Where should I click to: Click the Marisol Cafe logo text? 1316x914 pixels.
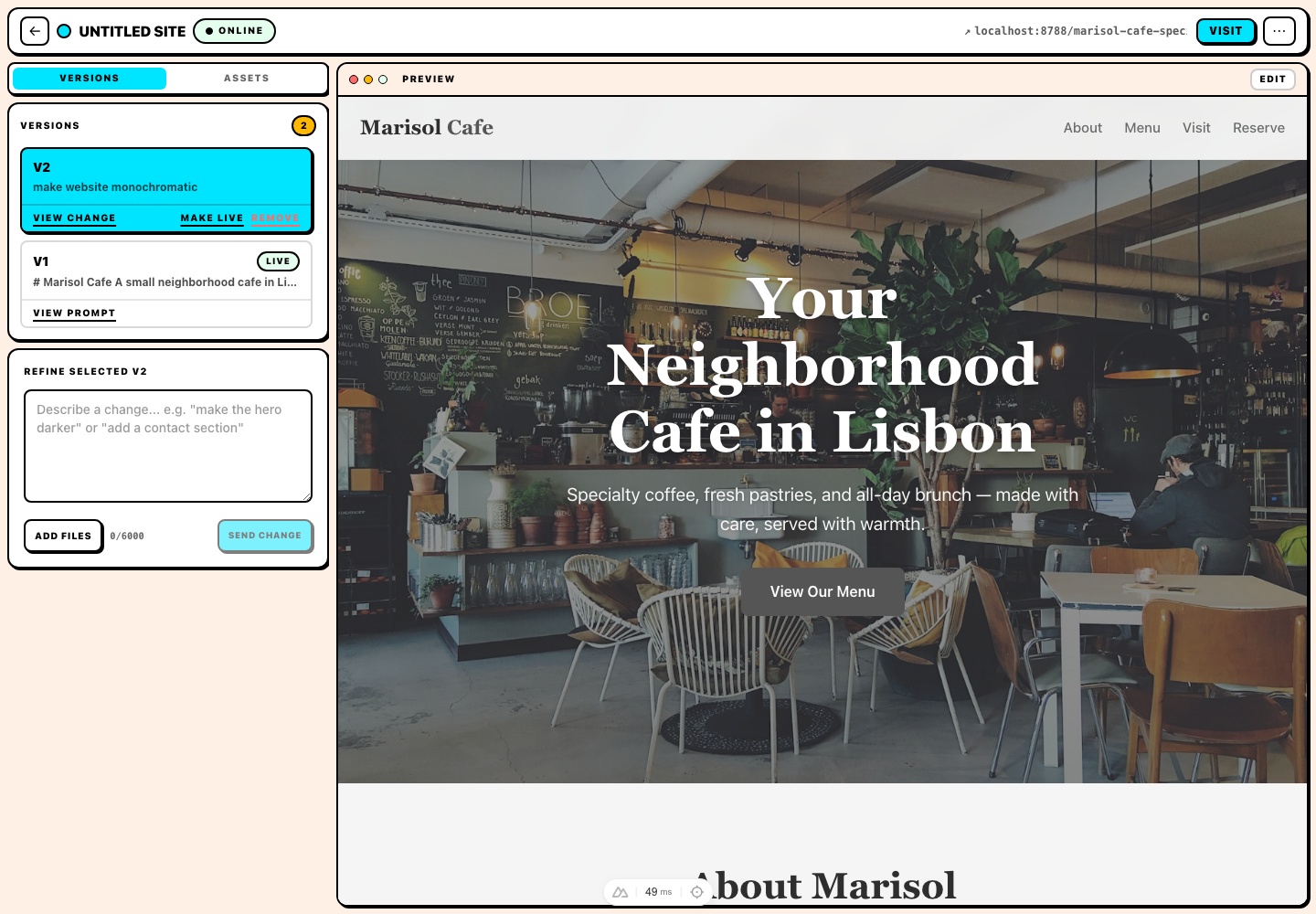pos(427,128)
